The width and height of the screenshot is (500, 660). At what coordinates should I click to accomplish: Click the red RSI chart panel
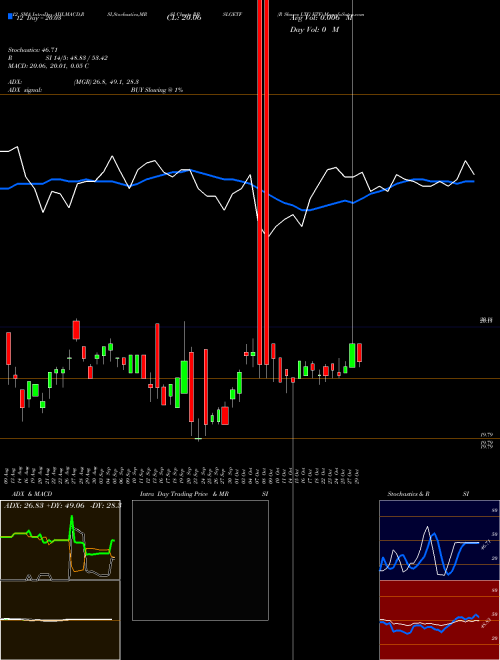click(x=439, y=620)
